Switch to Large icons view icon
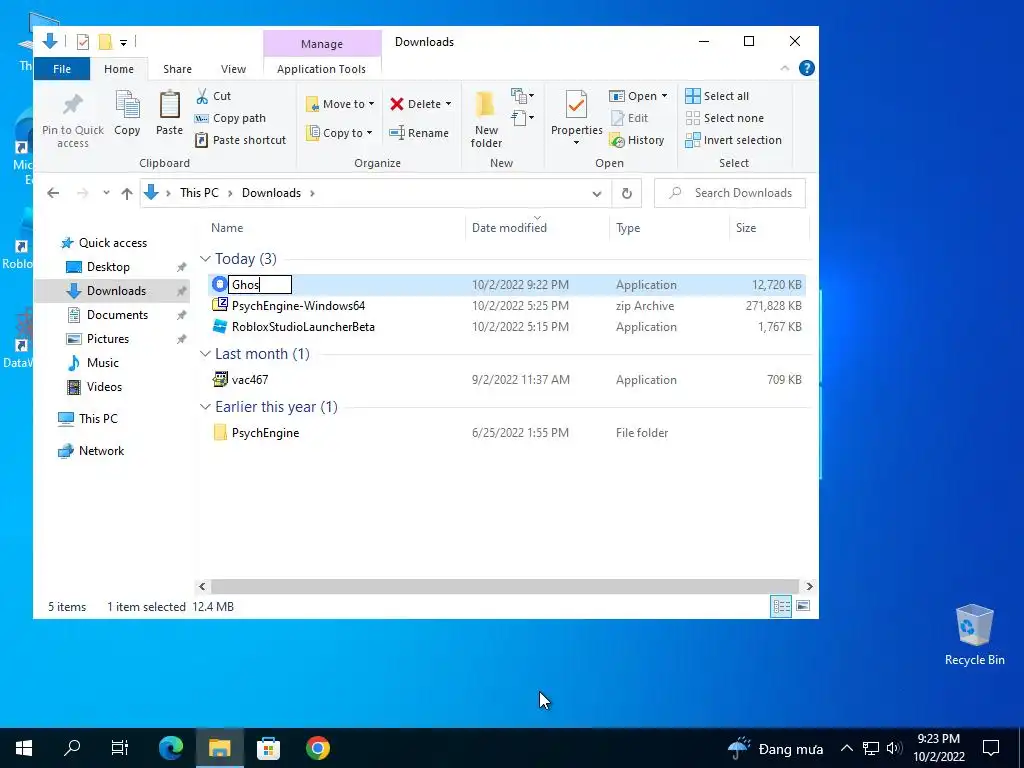 click(x=803, y=607)
